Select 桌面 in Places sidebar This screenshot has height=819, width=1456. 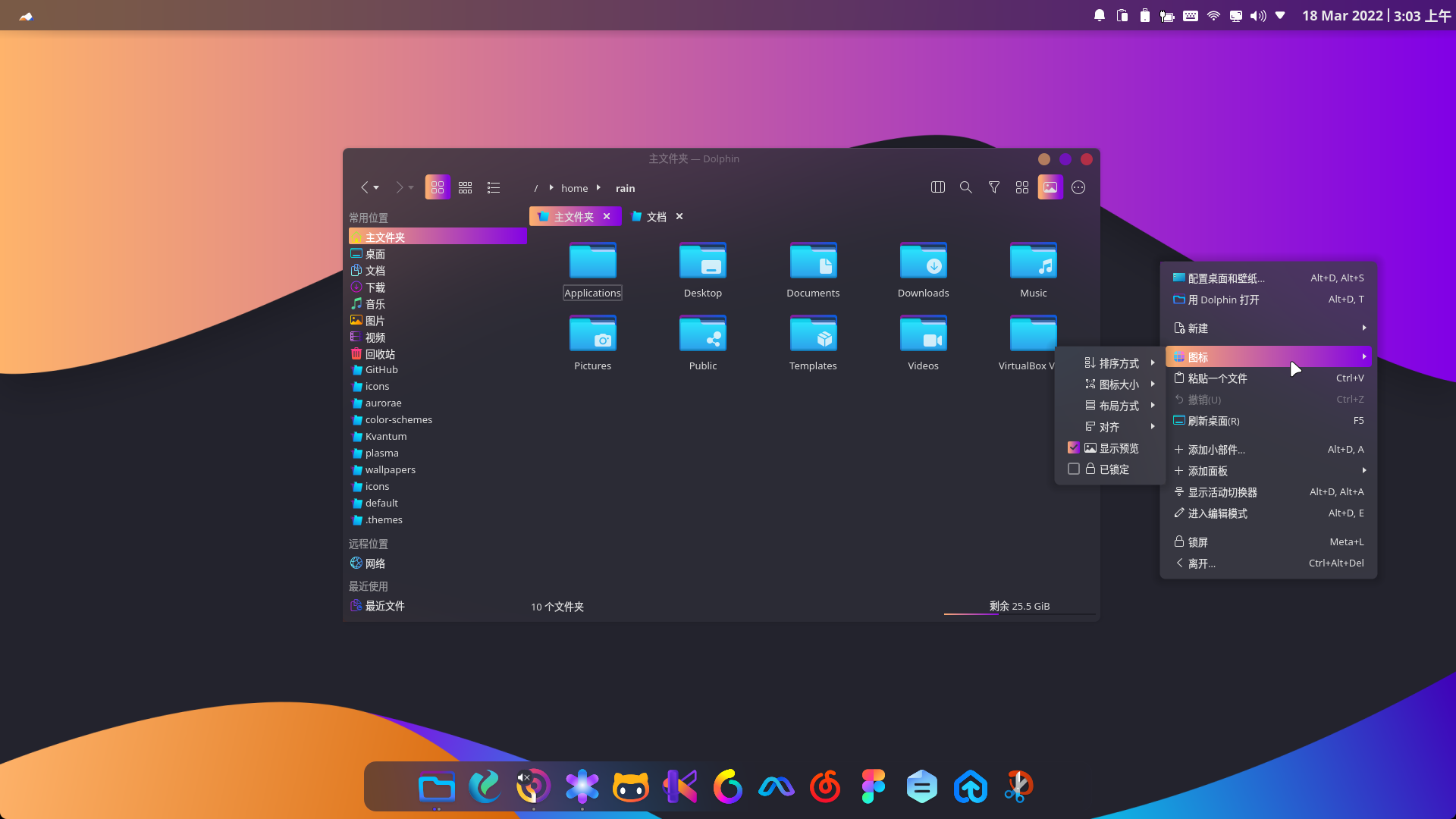pos(438,254)
